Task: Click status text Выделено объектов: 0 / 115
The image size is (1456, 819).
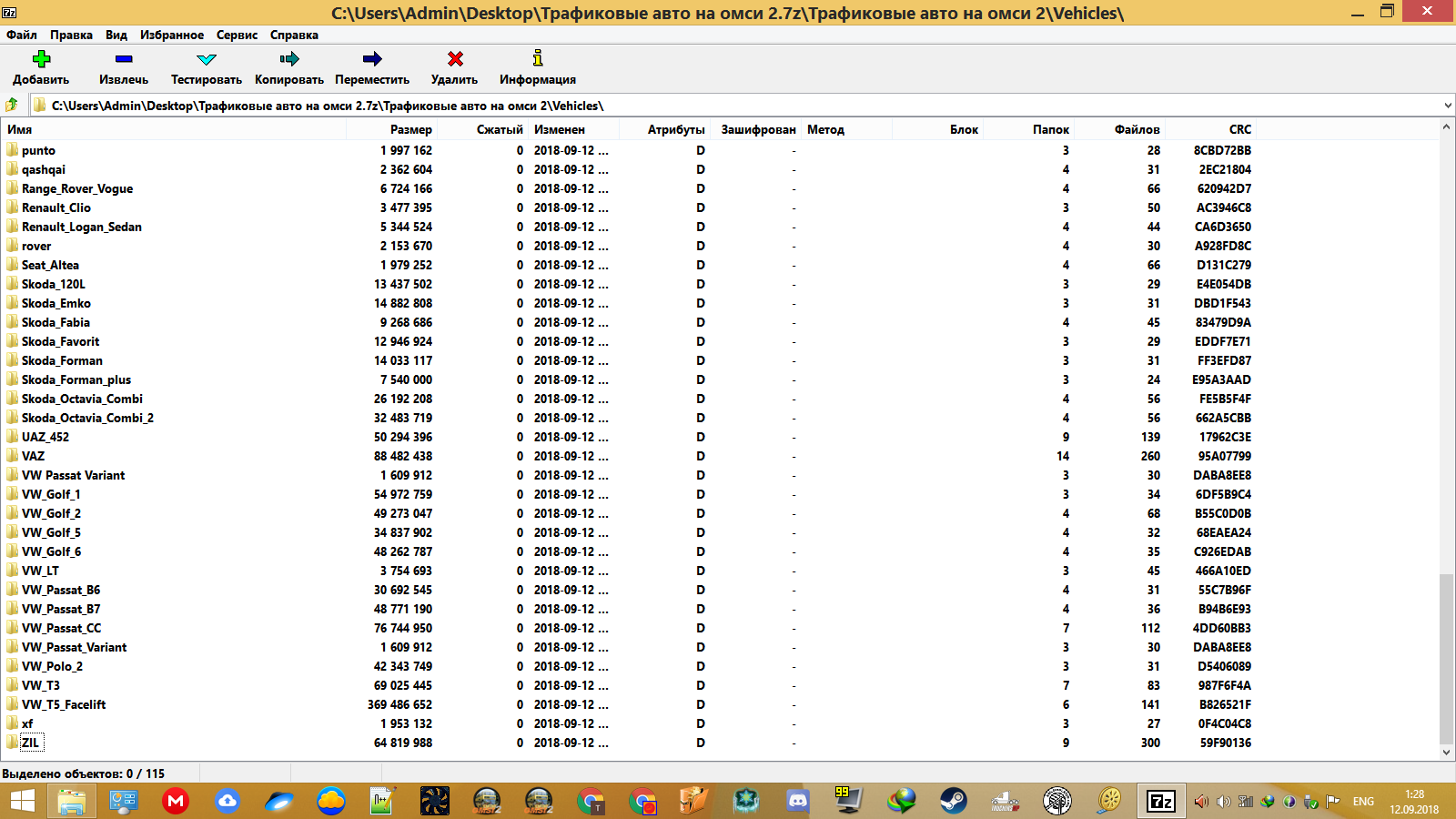Action: (x=83, y=773)
